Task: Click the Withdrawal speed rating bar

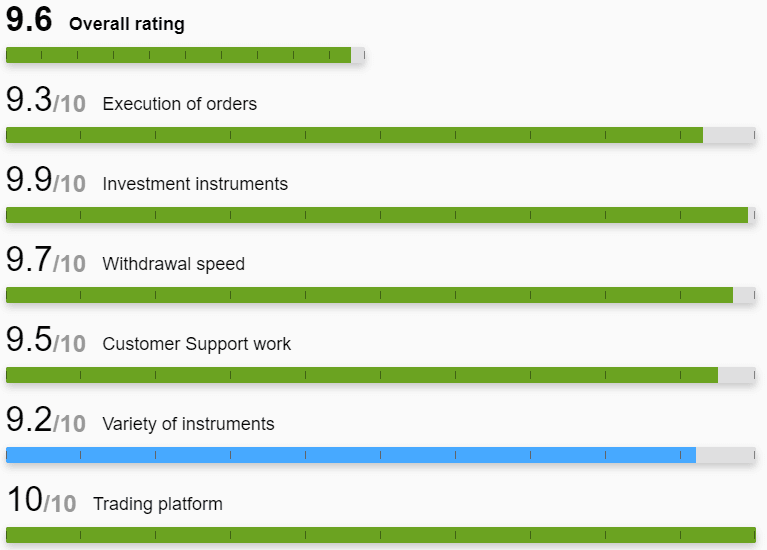Action: click(x=381, y=295)
